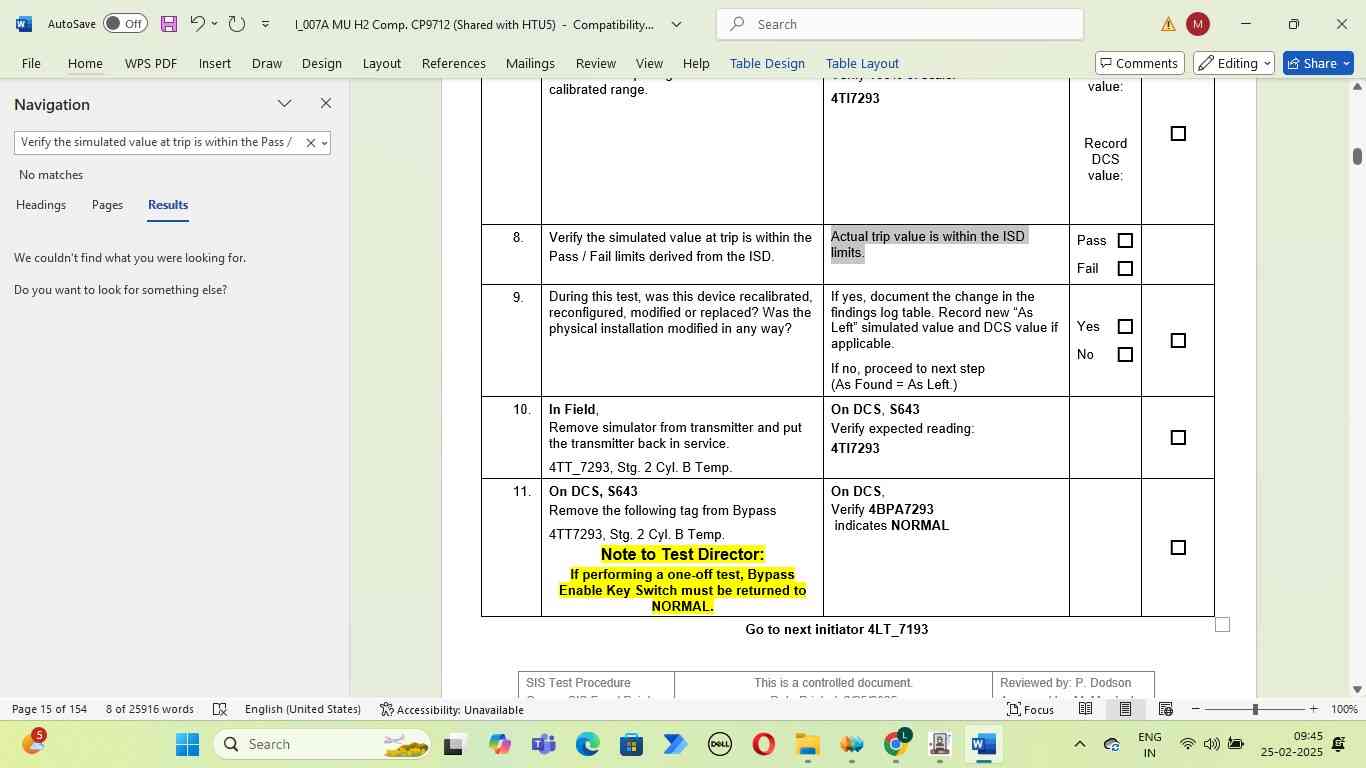1366x768 pixels.
Task: Check the Record DCS value checkbox
Action: tap(1178, 133)
